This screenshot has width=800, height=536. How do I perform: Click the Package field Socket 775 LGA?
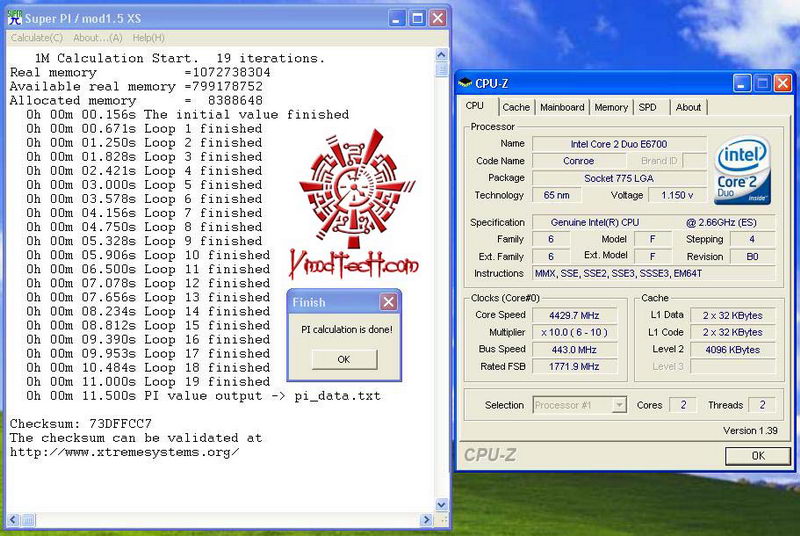pyautogui.click(x=619, y=178)
